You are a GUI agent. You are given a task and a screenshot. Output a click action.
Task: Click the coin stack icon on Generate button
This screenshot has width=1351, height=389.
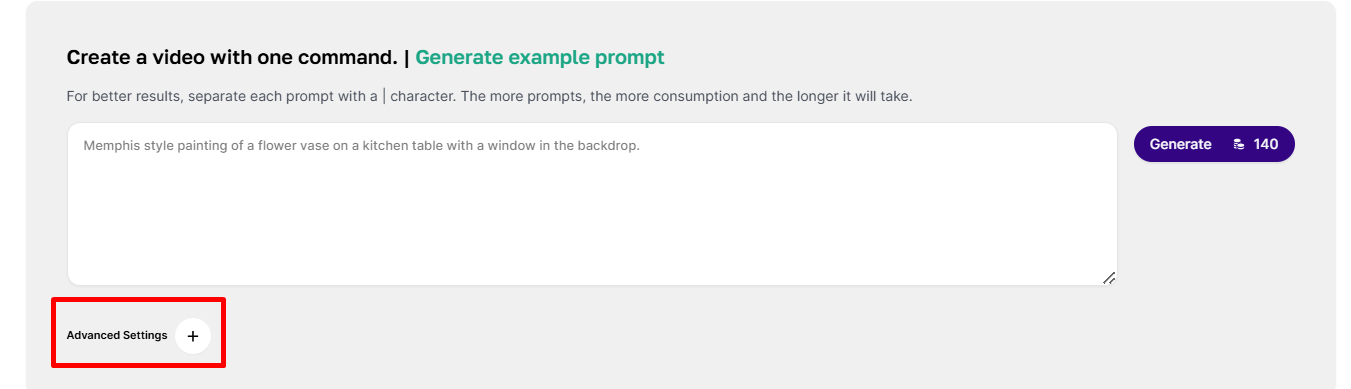1239,144
